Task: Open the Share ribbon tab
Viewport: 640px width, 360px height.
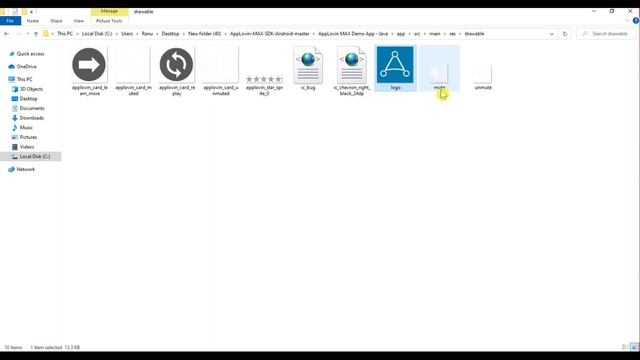Action: [x=56, y=21]
